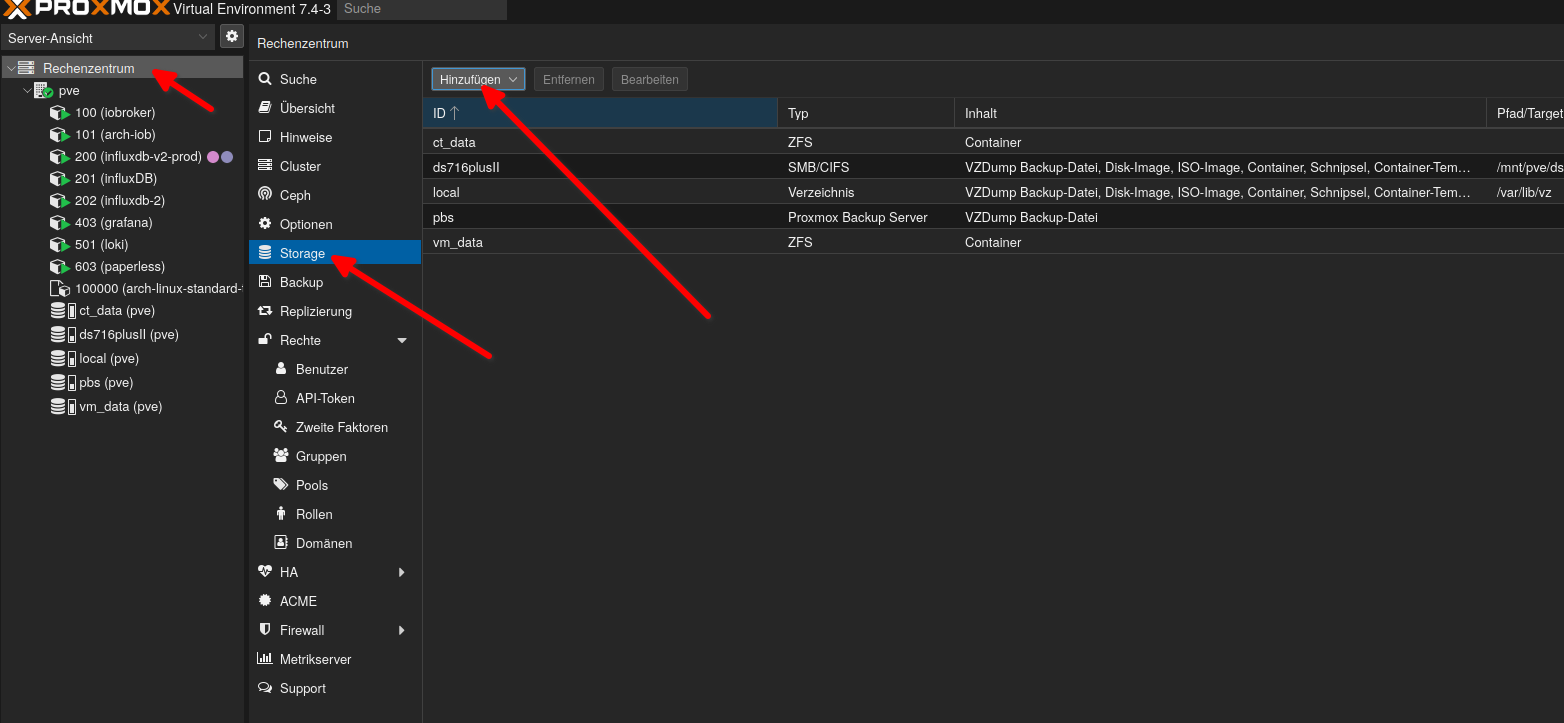Select the local storage table row
This screenshot has height=723, width=1564.
click(x=993, y=192)
